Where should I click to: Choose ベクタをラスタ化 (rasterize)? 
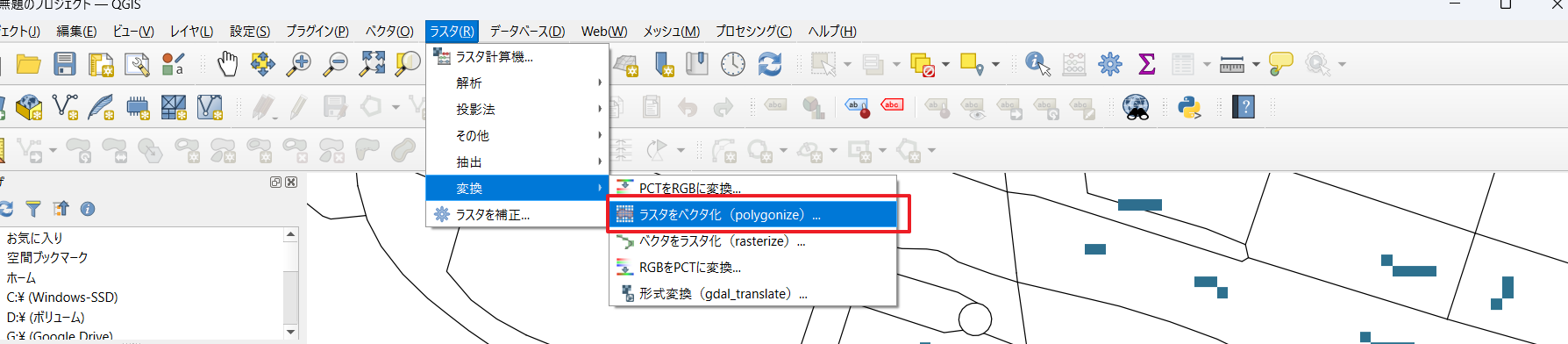coord(753,240)
